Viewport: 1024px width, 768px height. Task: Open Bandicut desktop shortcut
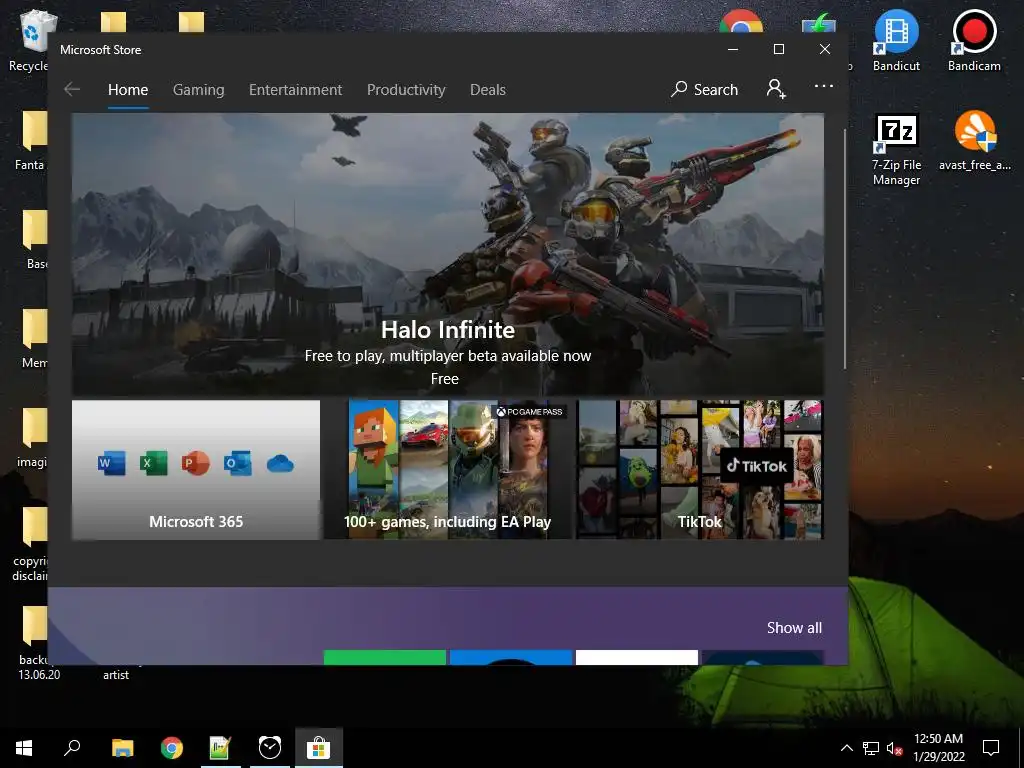pos(896,40)
